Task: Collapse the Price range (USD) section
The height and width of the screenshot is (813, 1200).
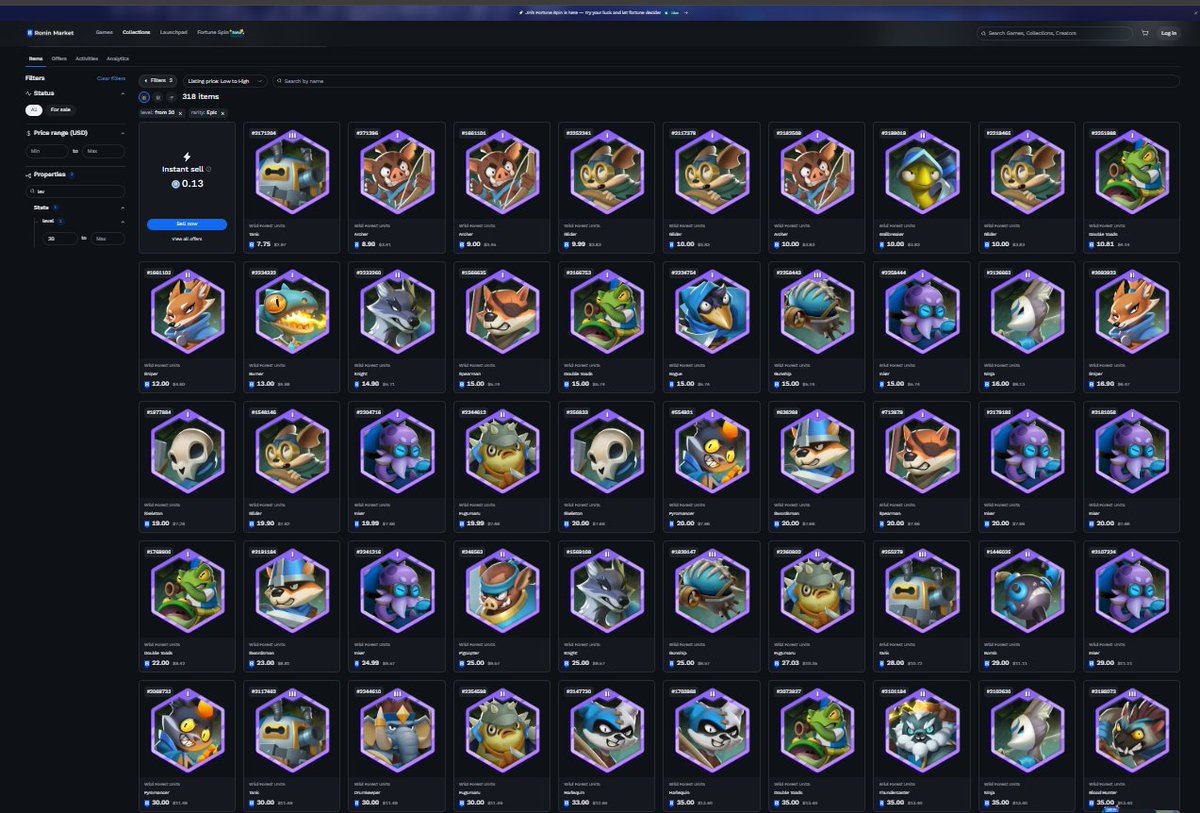Action: 123,132
